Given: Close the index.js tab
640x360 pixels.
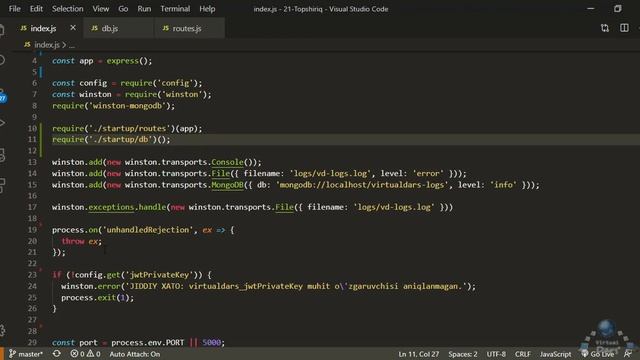Looking at the screenshot, I should coord(73,28).
